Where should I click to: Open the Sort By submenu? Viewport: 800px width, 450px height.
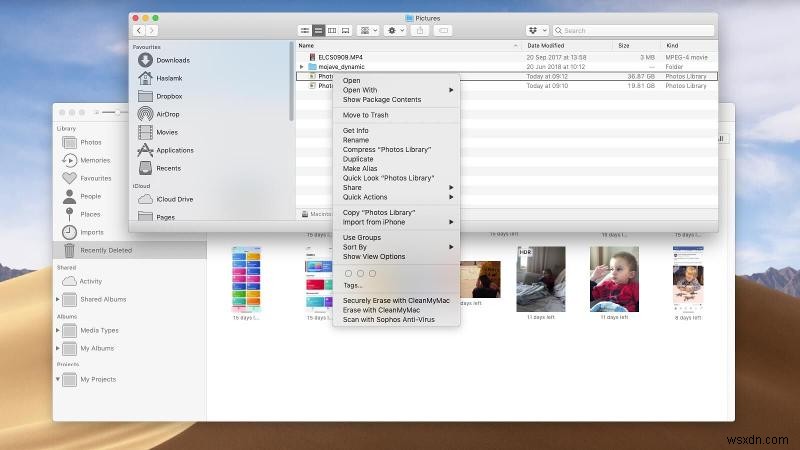tap(396, 247)
